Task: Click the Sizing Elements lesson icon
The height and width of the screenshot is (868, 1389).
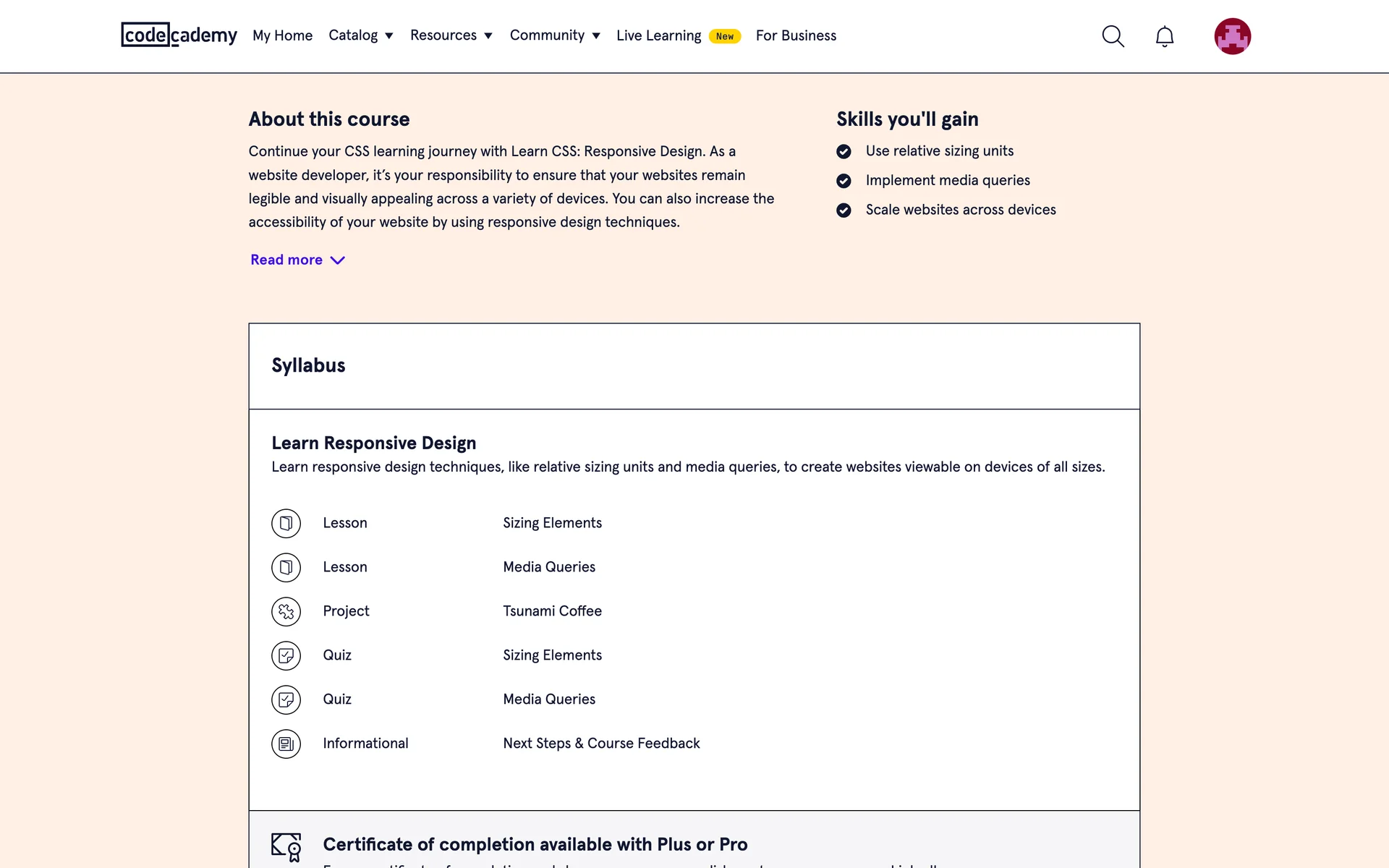Action: click(x=286, y=523)
